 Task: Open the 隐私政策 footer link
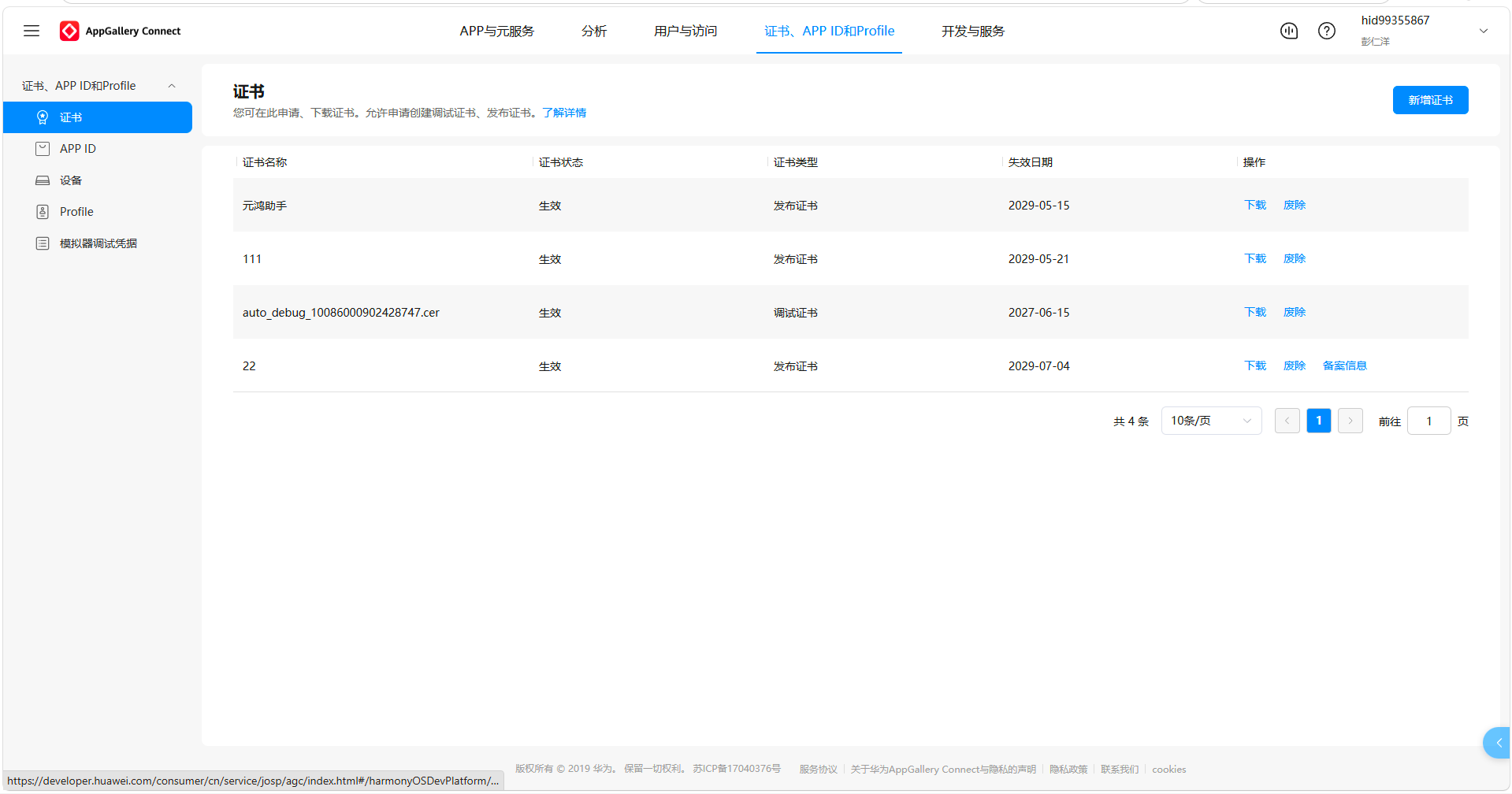click(1068, 770)
